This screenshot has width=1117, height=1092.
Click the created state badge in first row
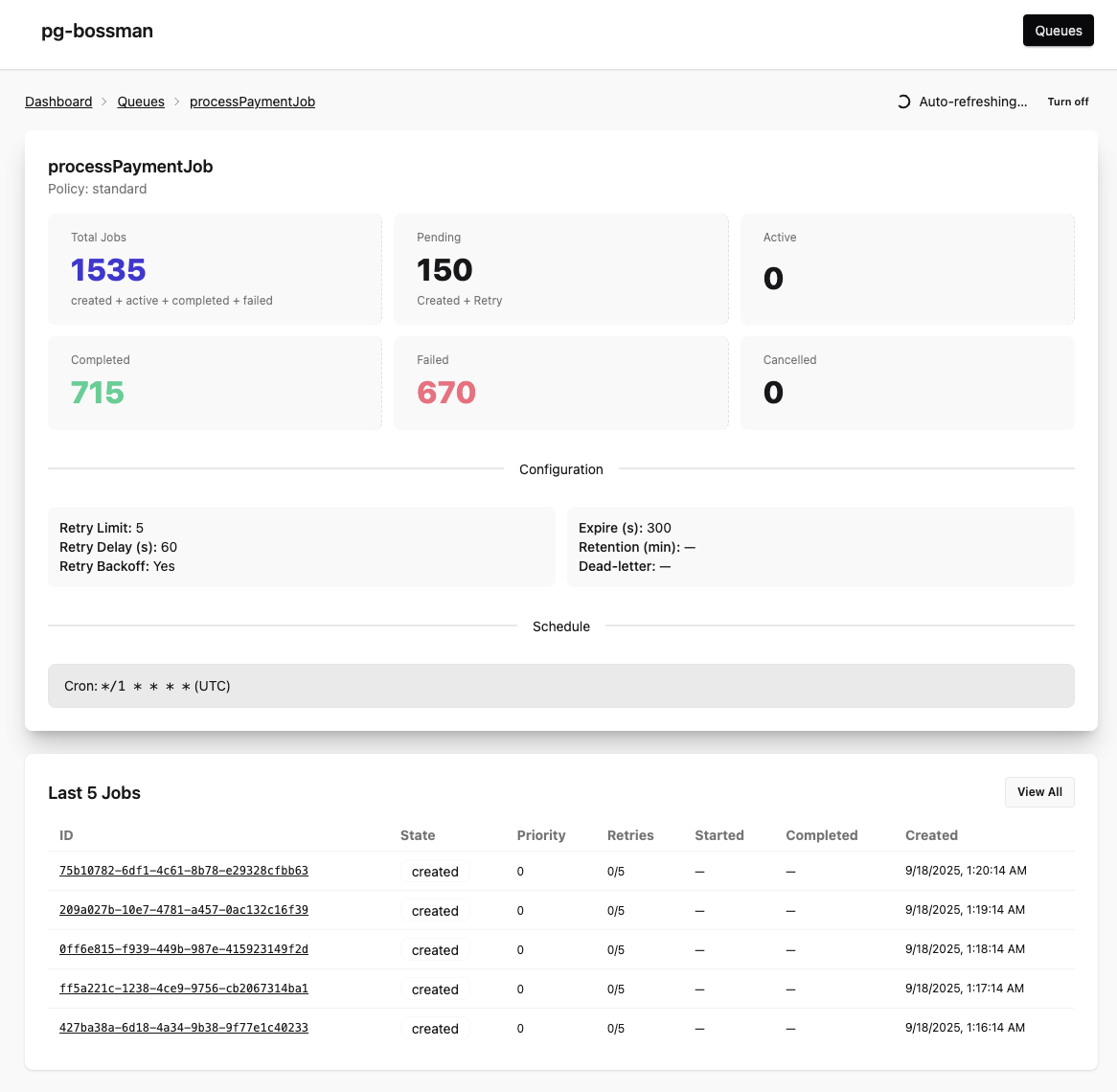coord(435,872)
